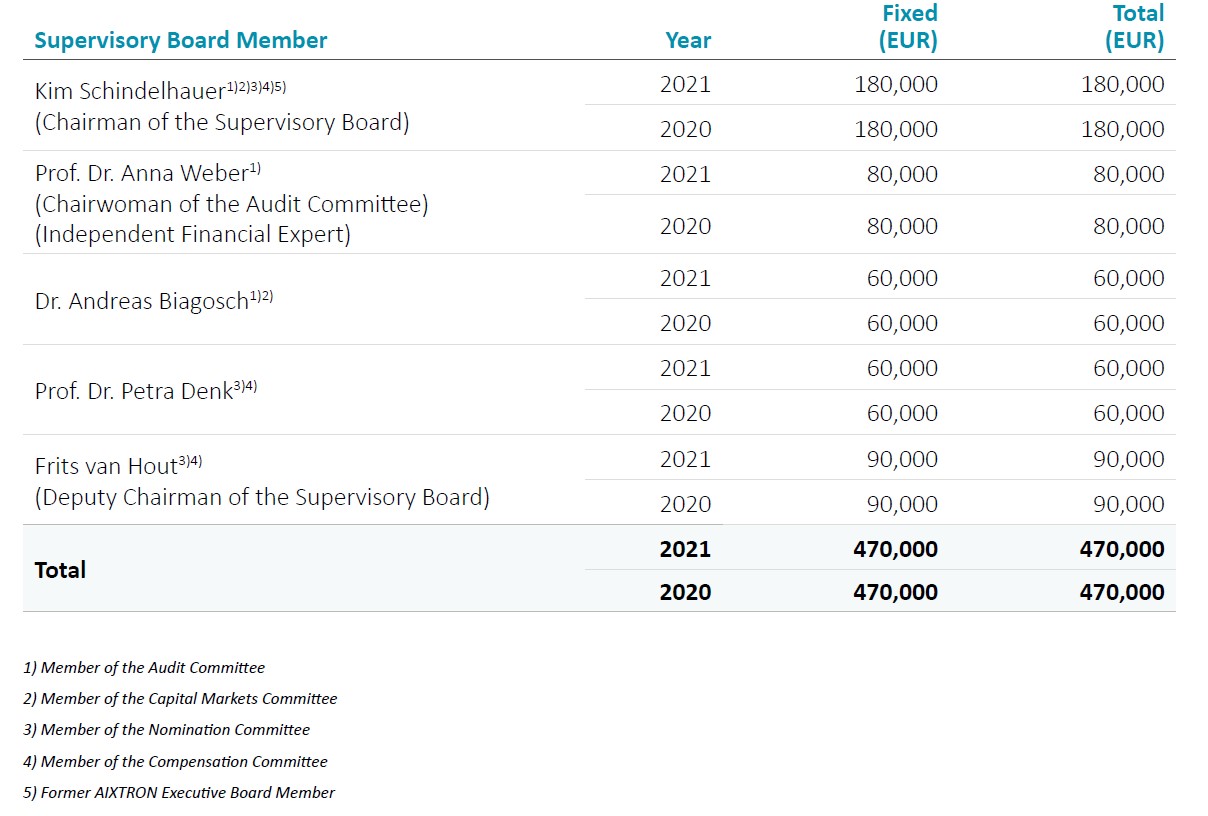1208x816 pixels.
Task: Click the 'Supervisory Board Member' column header
Action: pyautogui.click(x=181, y=41)
